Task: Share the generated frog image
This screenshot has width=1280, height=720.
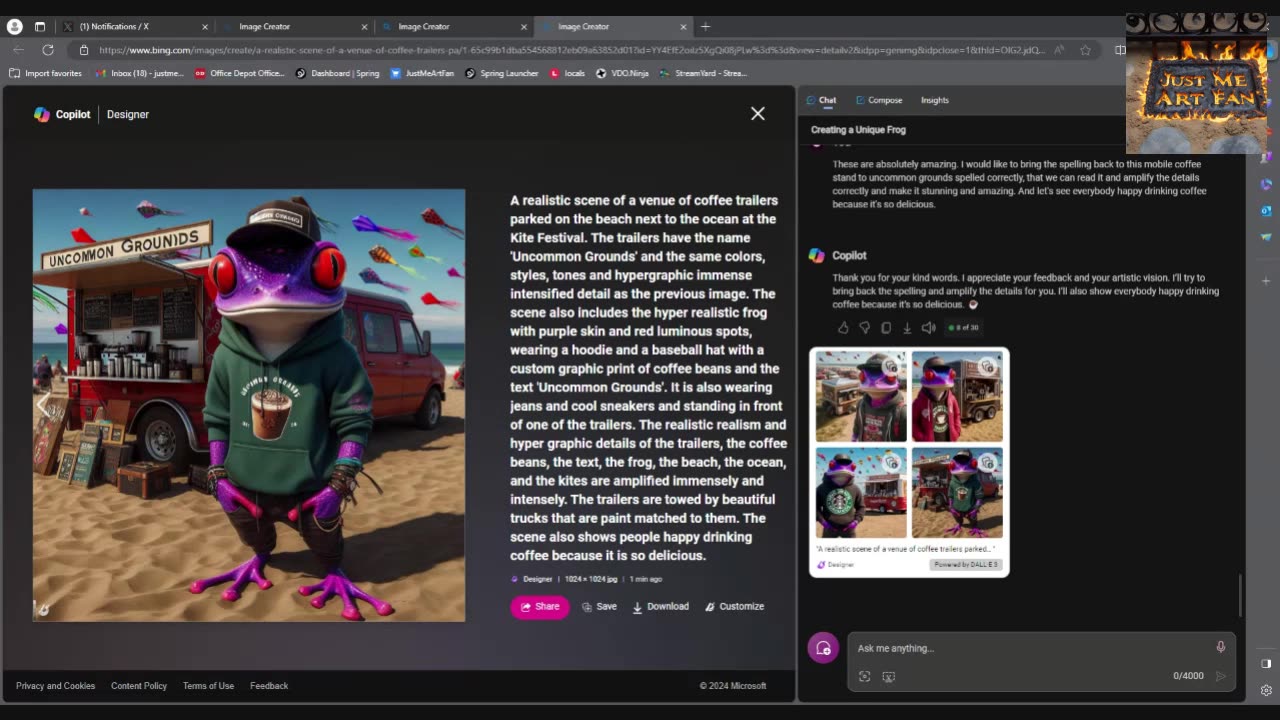Action: [540, 607]
